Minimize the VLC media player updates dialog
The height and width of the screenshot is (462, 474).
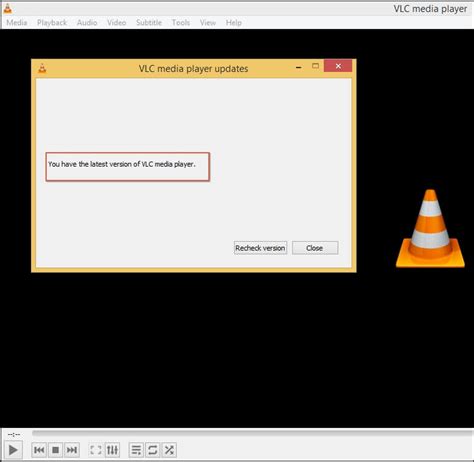[299, 67]
